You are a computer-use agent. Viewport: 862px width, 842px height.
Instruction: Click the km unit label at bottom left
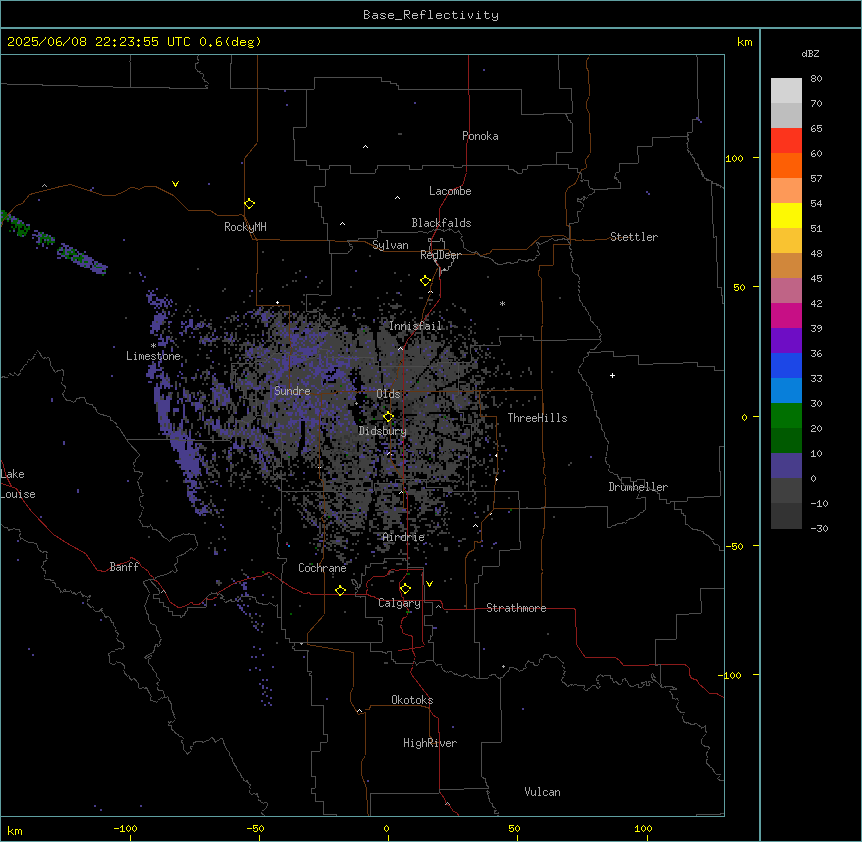click(15, 830)
